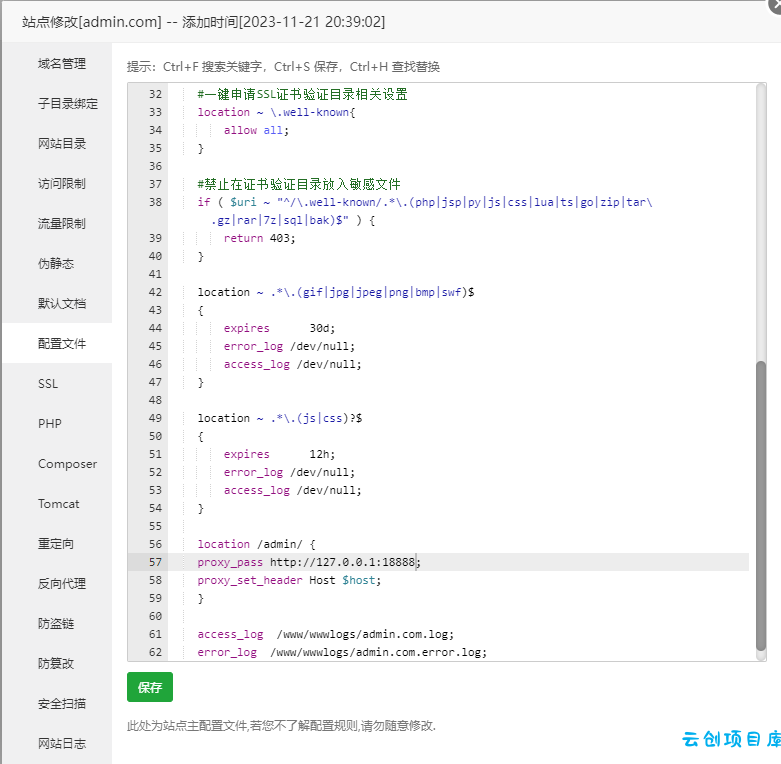
Task: Click error_log admin.com.error.log line
Action: [342, 652]
